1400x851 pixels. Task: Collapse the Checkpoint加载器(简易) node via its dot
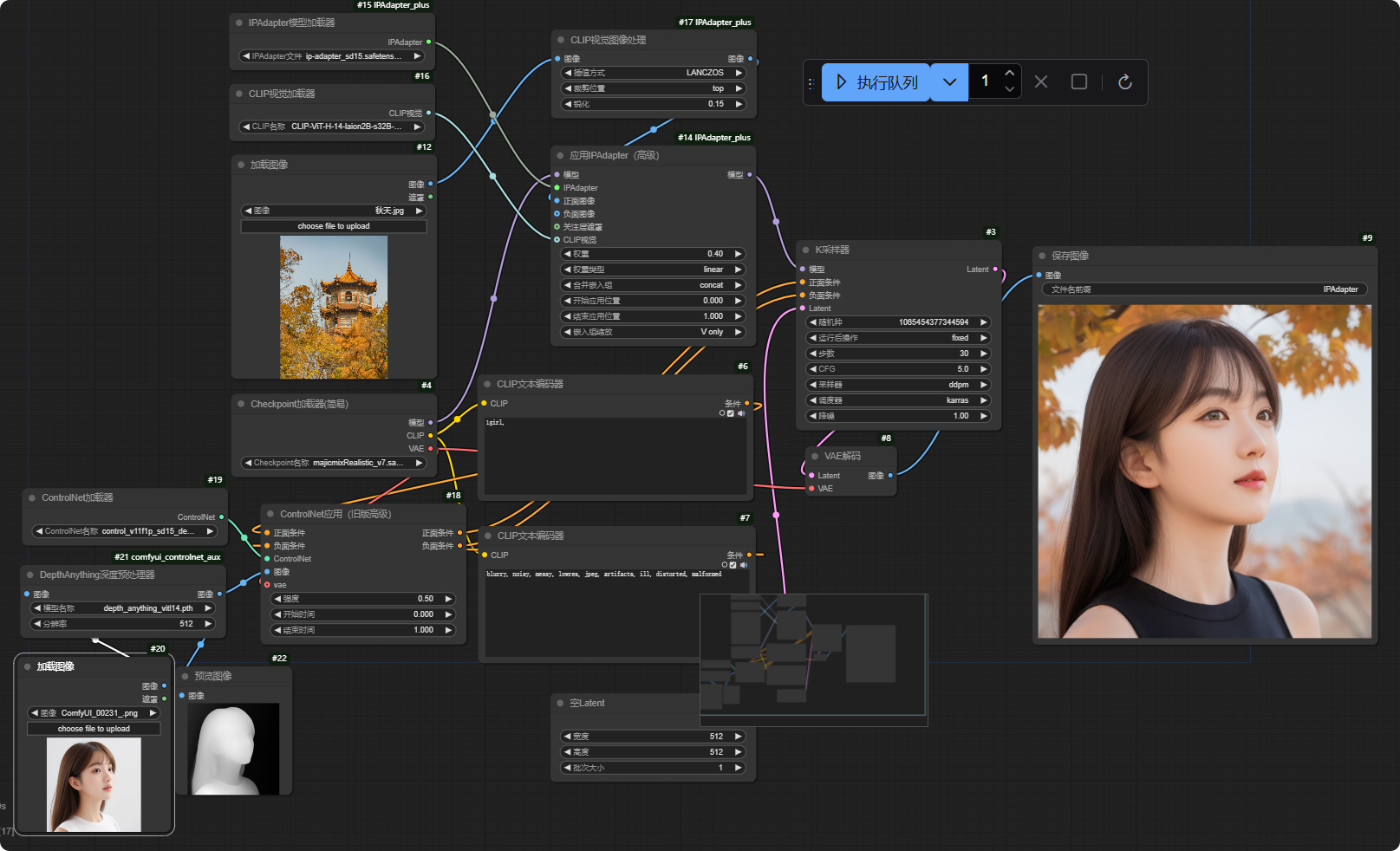pos(241,404)
